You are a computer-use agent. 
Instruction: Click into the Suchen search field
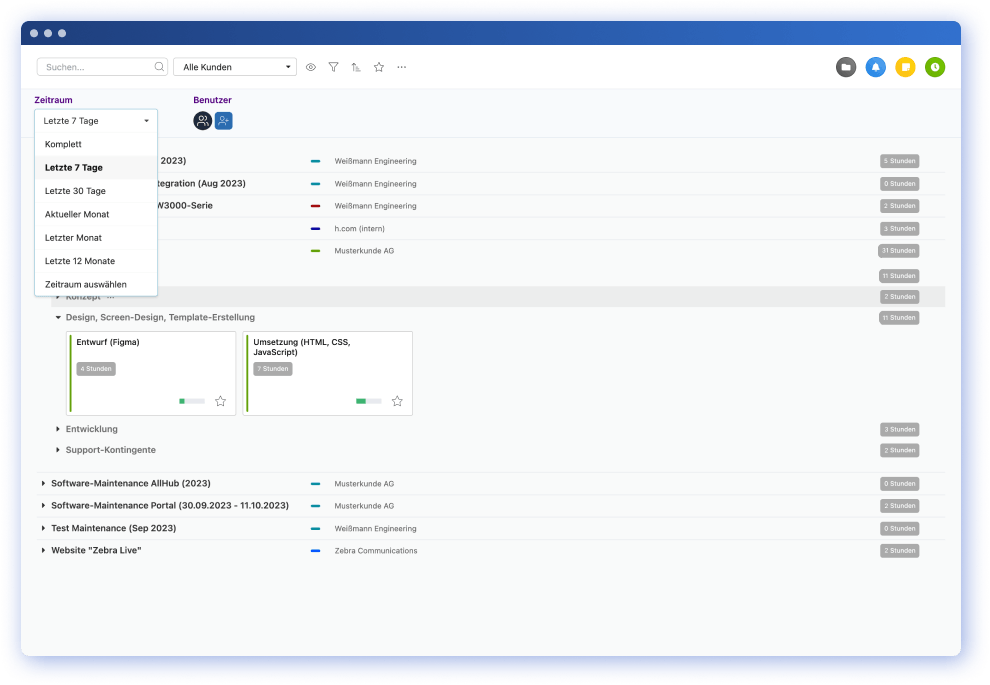pos(102,67)
